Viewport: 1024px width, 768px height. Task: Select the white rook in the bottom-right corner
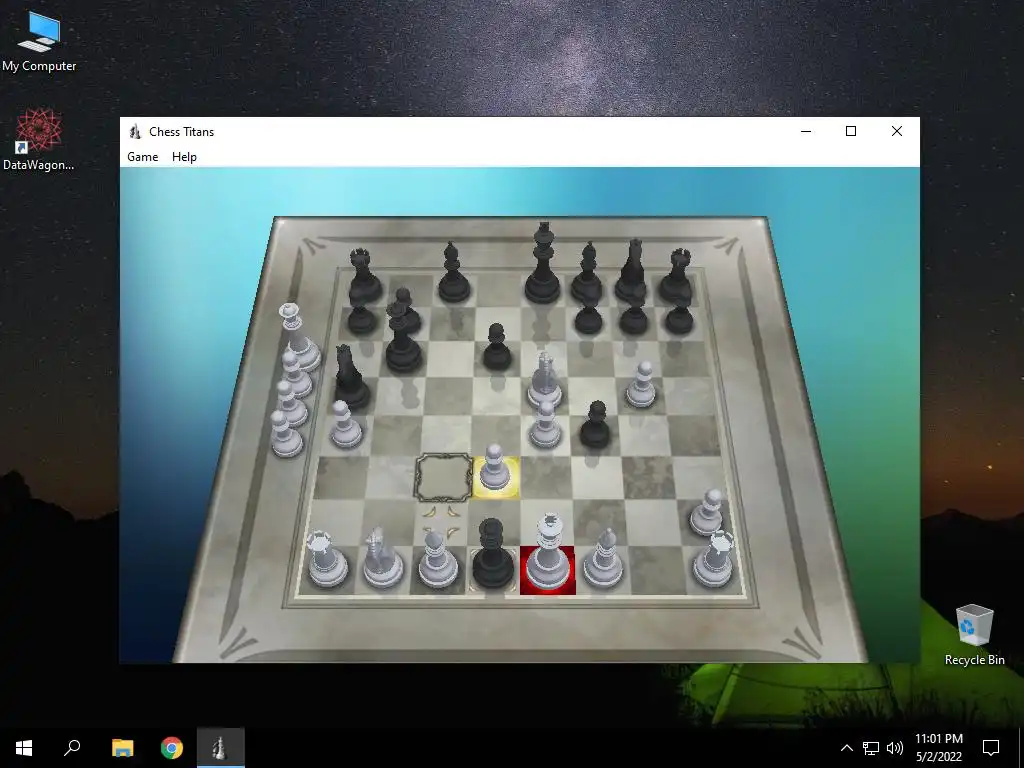pos(714,559)
